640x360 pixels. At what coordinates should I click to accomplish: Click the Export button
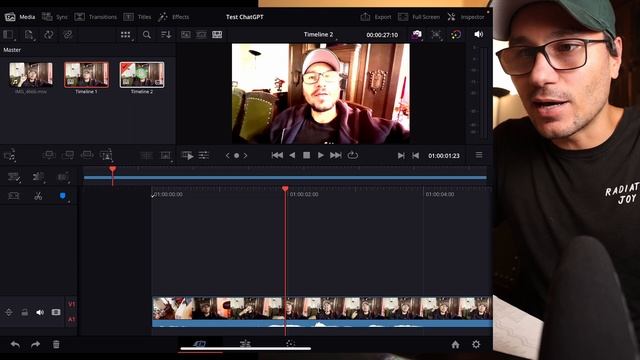tap(376, 17)
